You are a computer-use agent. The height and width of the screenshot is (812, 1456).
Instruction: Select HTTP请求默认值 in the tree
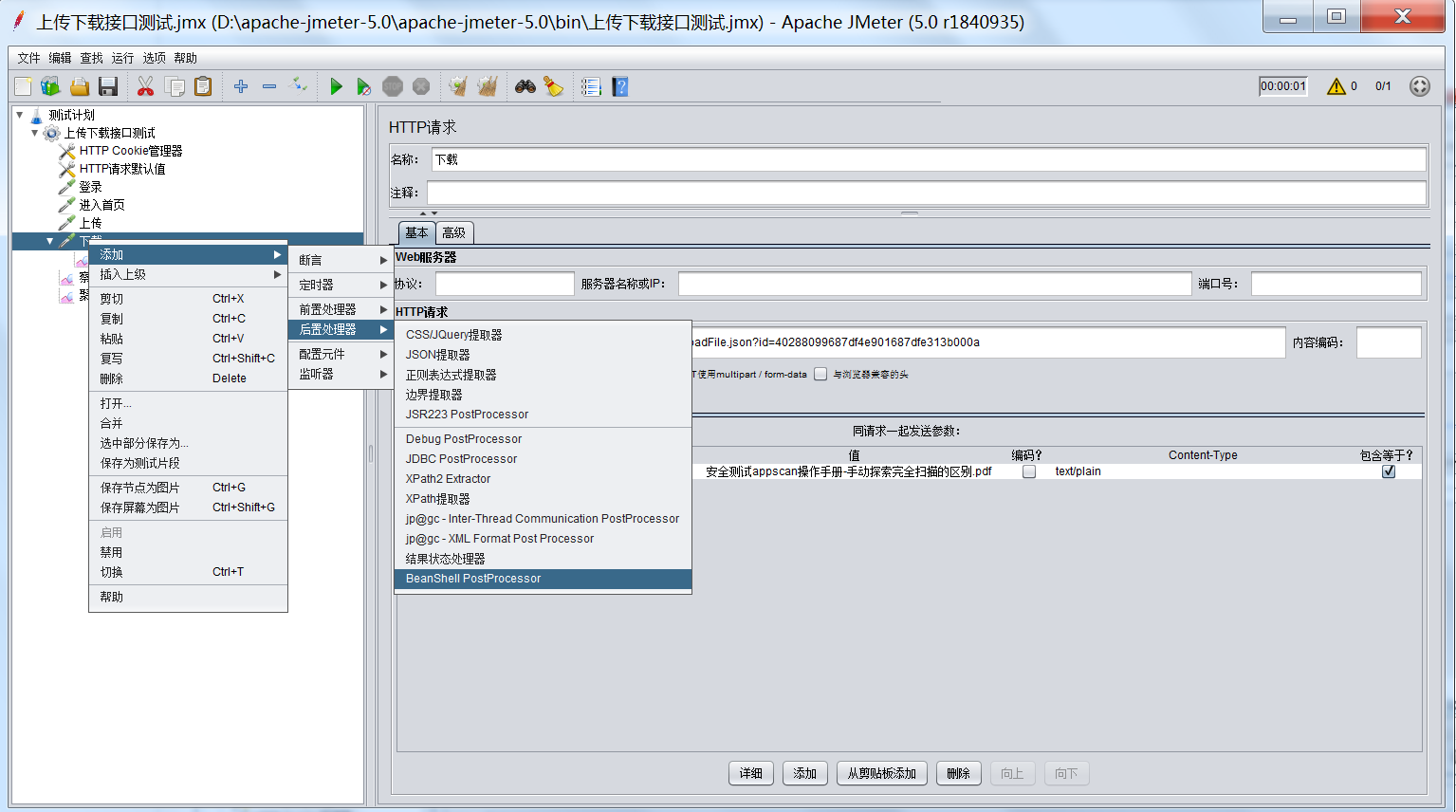pyautogui.click(x=122, y=169)
